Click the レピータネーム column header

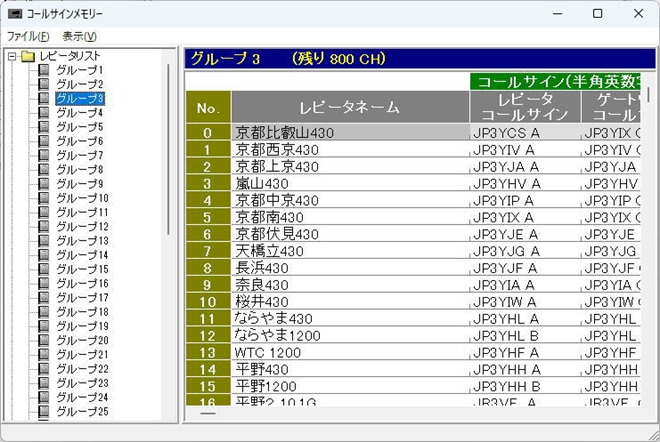349,107
